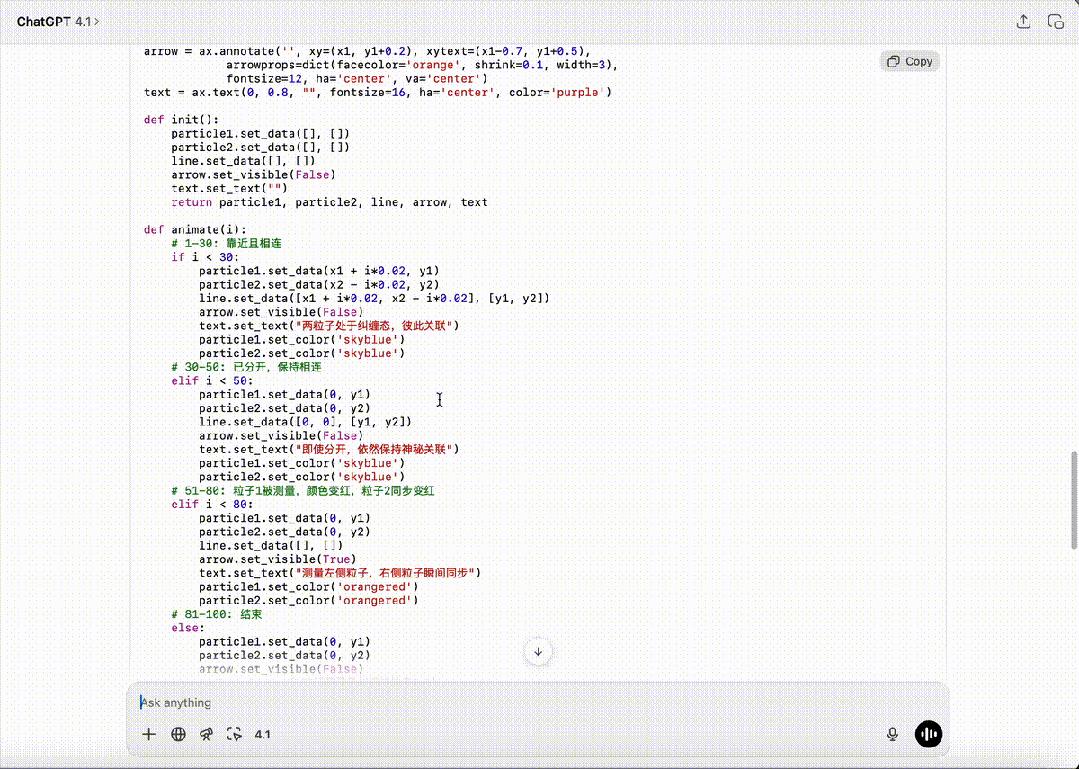Click the plus icon to attach files

pyautogui.click(x=149, y=734)
